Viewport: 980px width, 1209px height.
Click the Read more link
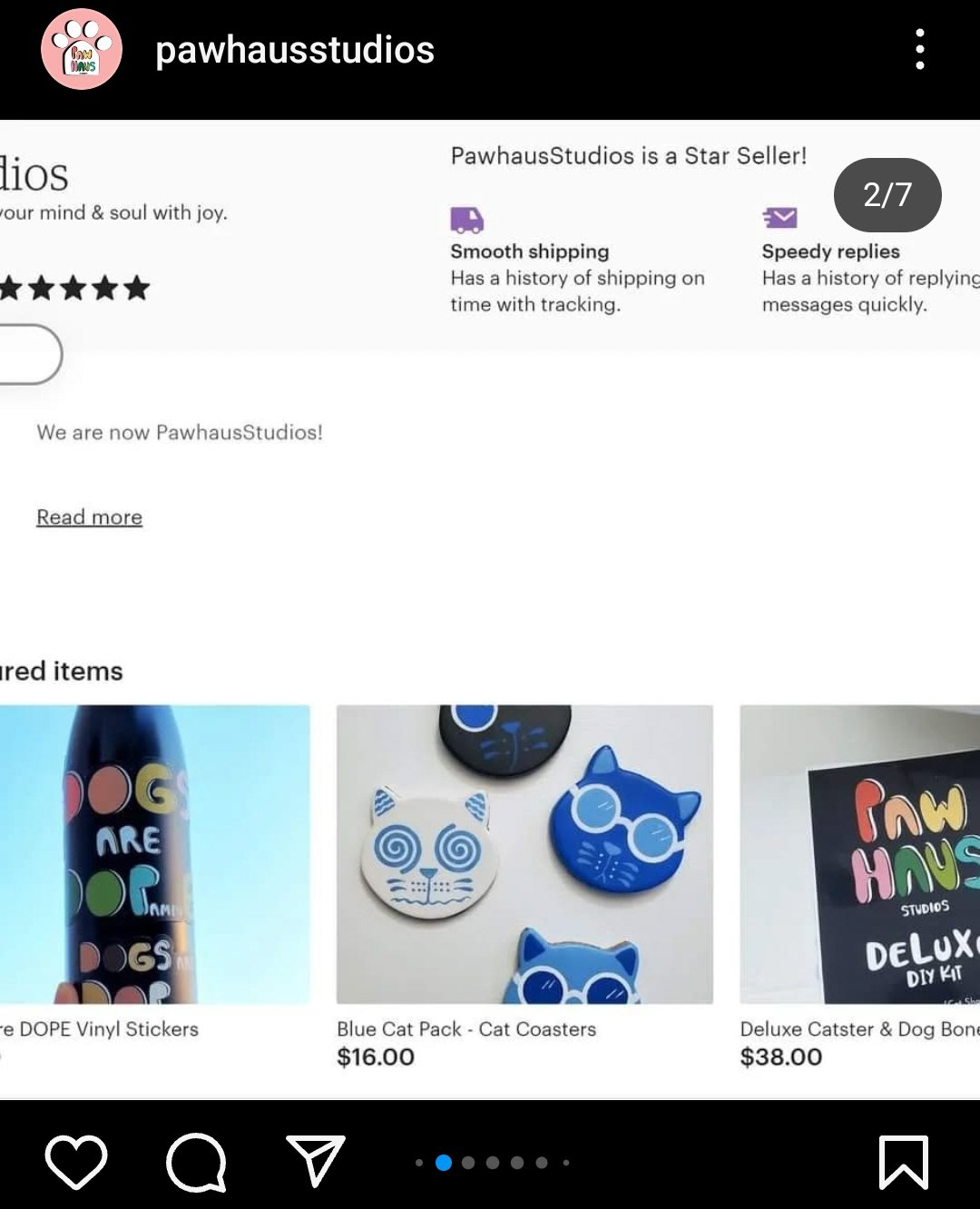89,517
